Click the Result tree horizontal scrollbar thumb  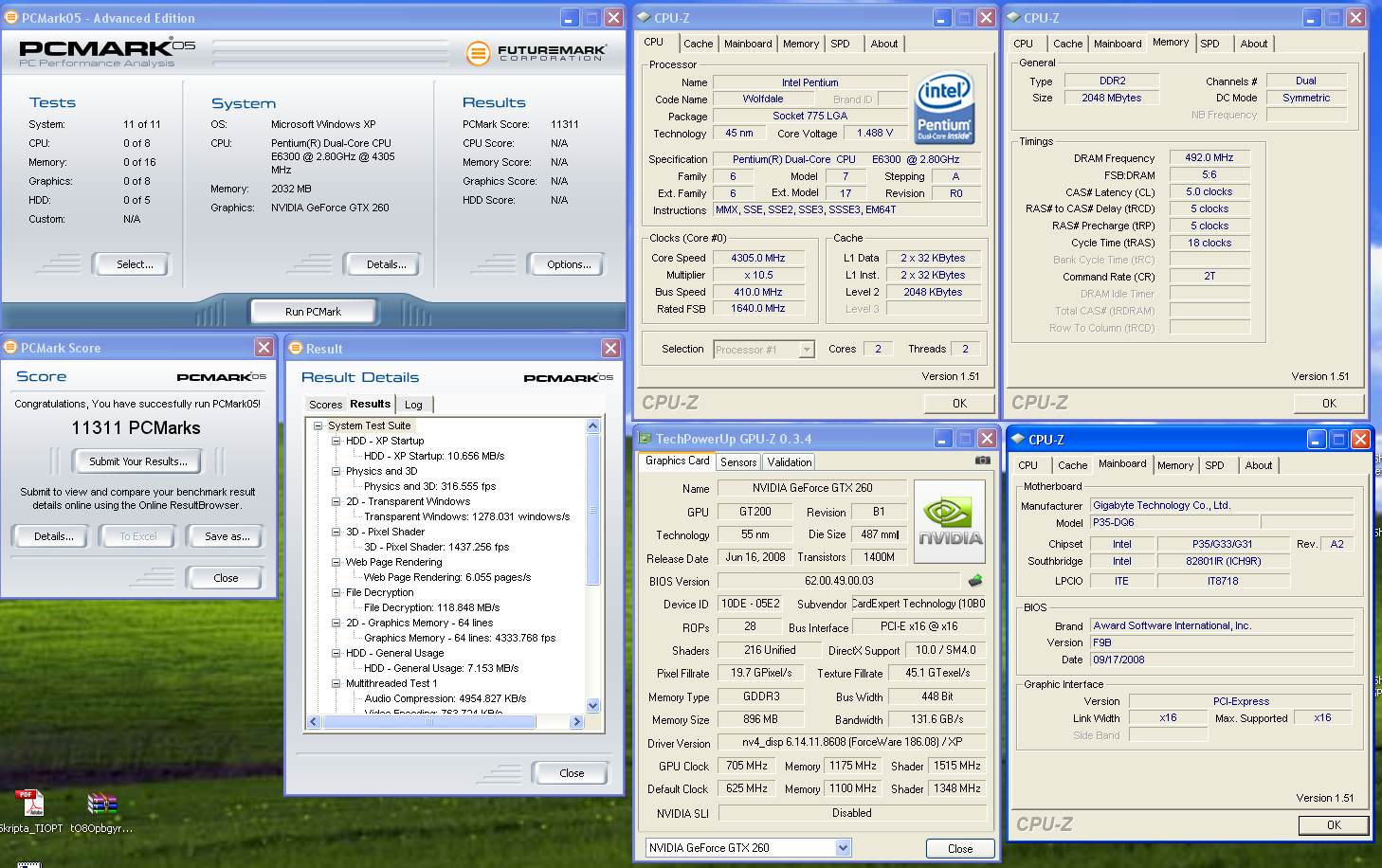[429, 722]
